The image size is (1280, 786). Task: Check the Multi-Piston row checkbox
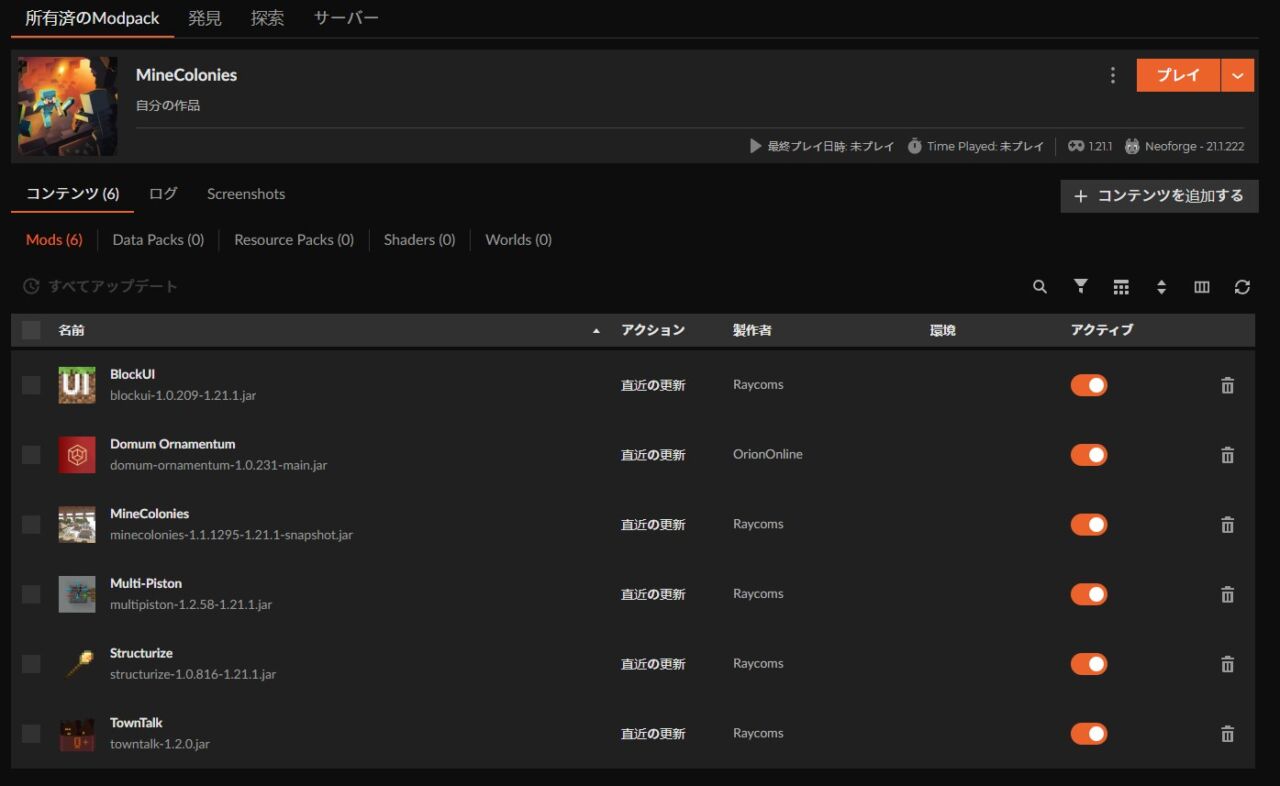click(31, 594)
